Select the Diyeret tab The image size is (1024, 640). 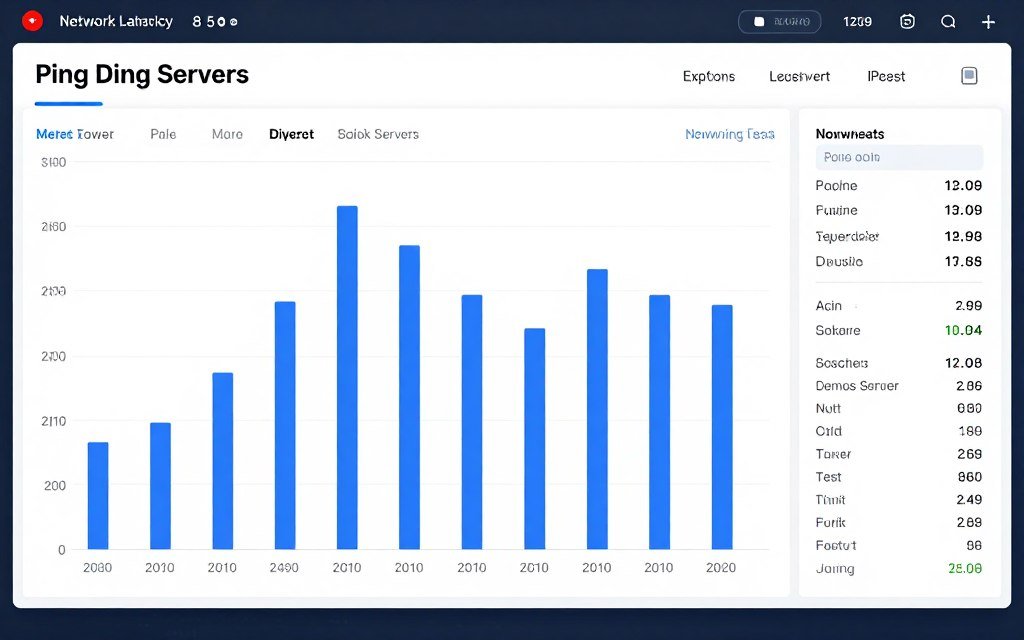[291, 134]
